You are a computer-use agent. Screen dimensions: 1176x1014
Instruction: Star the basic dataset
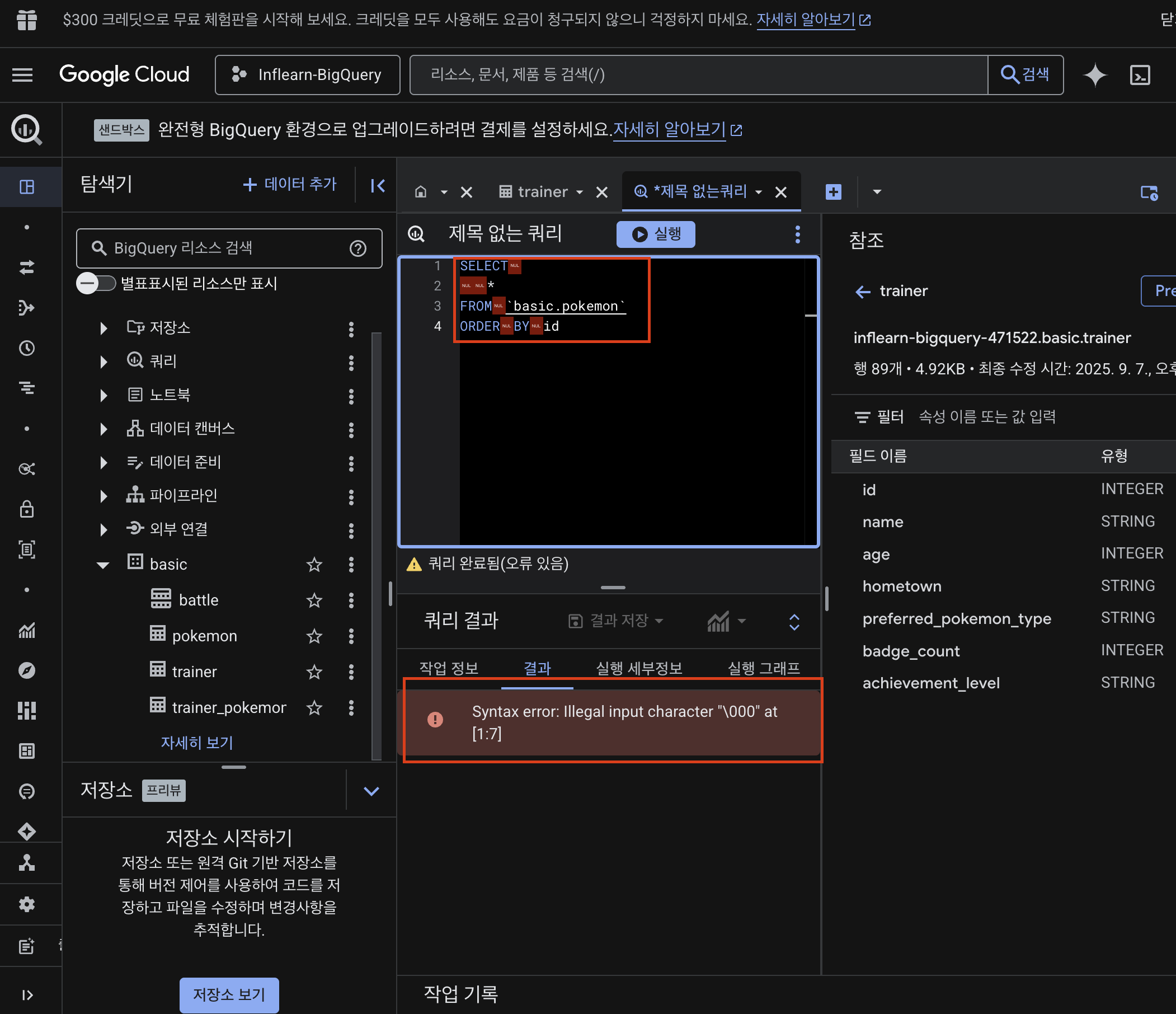click(x=314, y=564)
